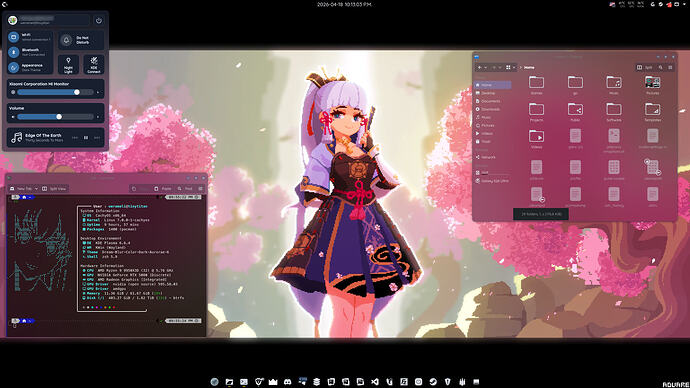The width and height of the screenshot is (690, 388).
Task: Skip to the previous track
Action: [x=75, y=138]
